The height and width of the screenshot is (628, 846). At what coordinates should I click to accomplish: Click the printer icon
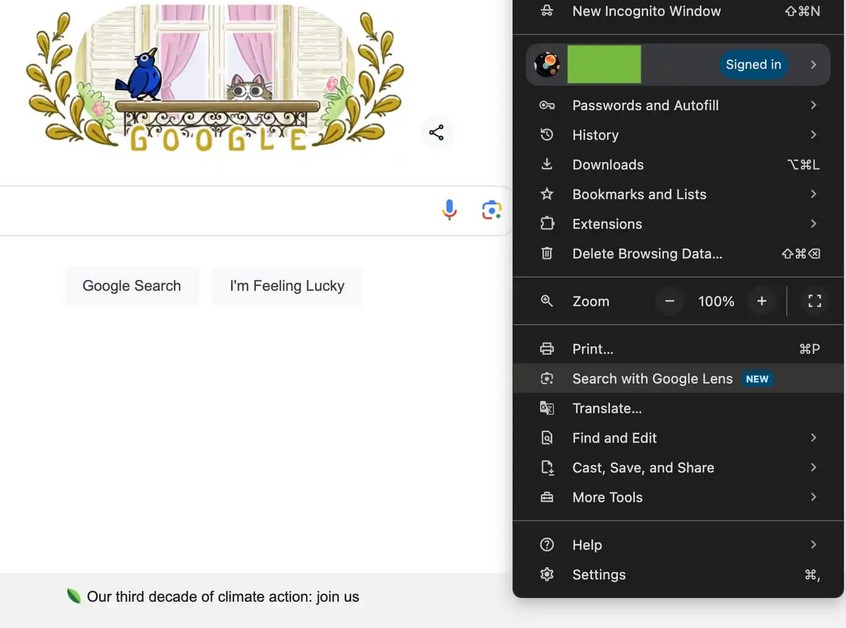pyautogui.click(x=547, y=349)
